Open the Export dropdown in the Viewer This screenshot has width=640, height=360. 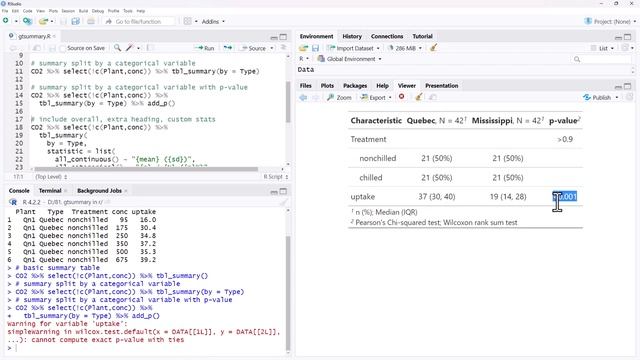376,97
